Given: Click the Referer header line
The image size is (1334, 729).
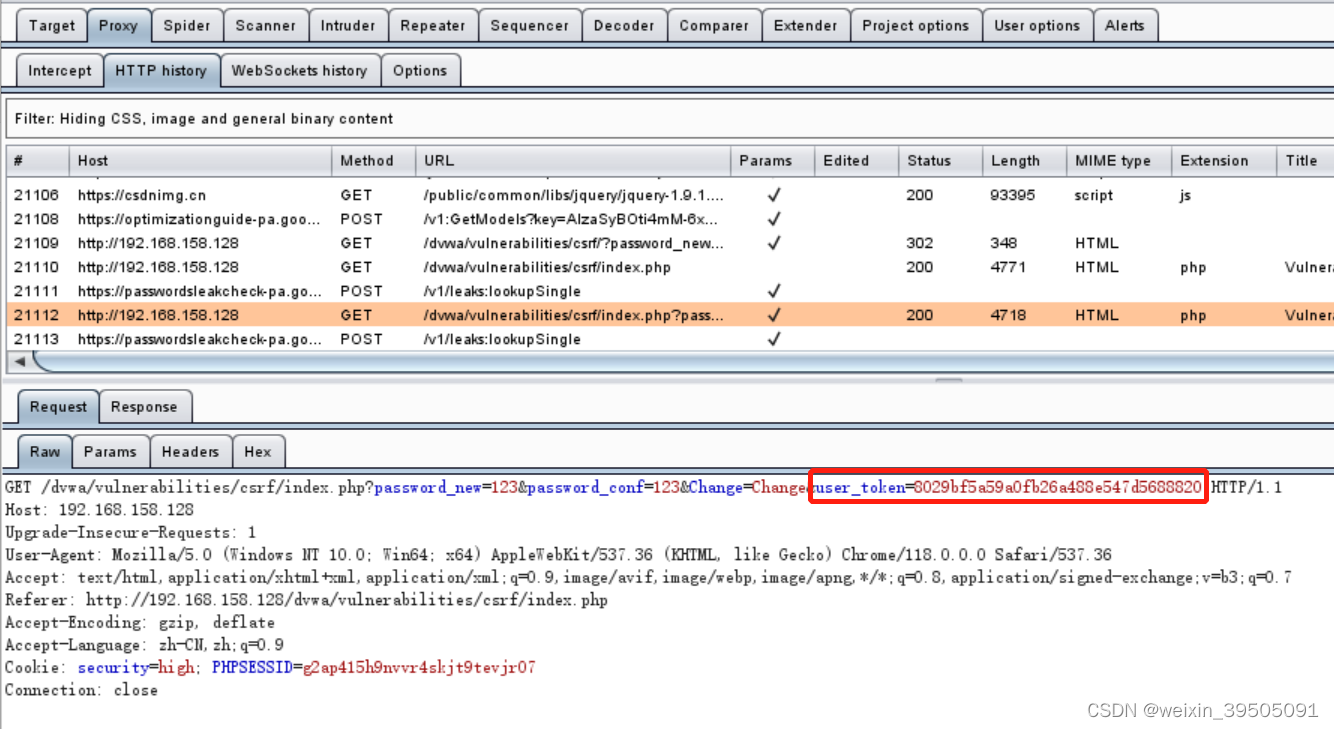Looking at the screenshot, I should pos(306,600).
